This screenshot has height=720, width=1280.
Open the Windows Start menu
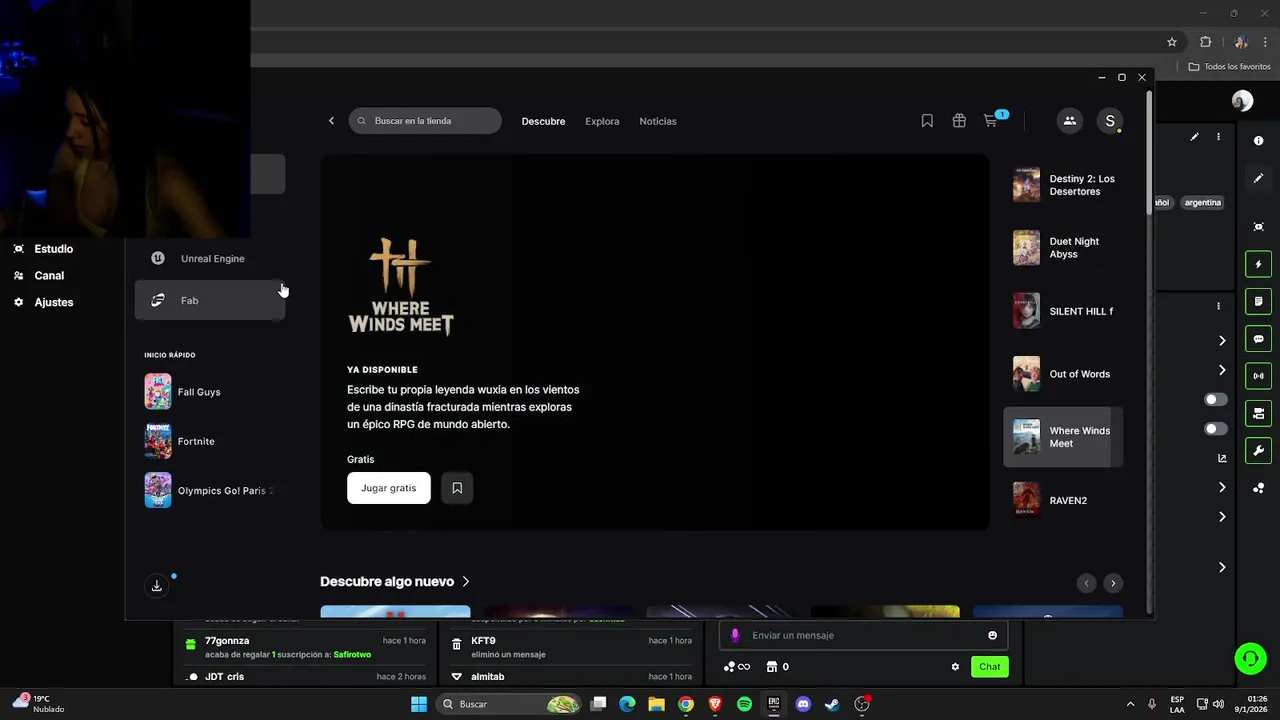point(419,704)
